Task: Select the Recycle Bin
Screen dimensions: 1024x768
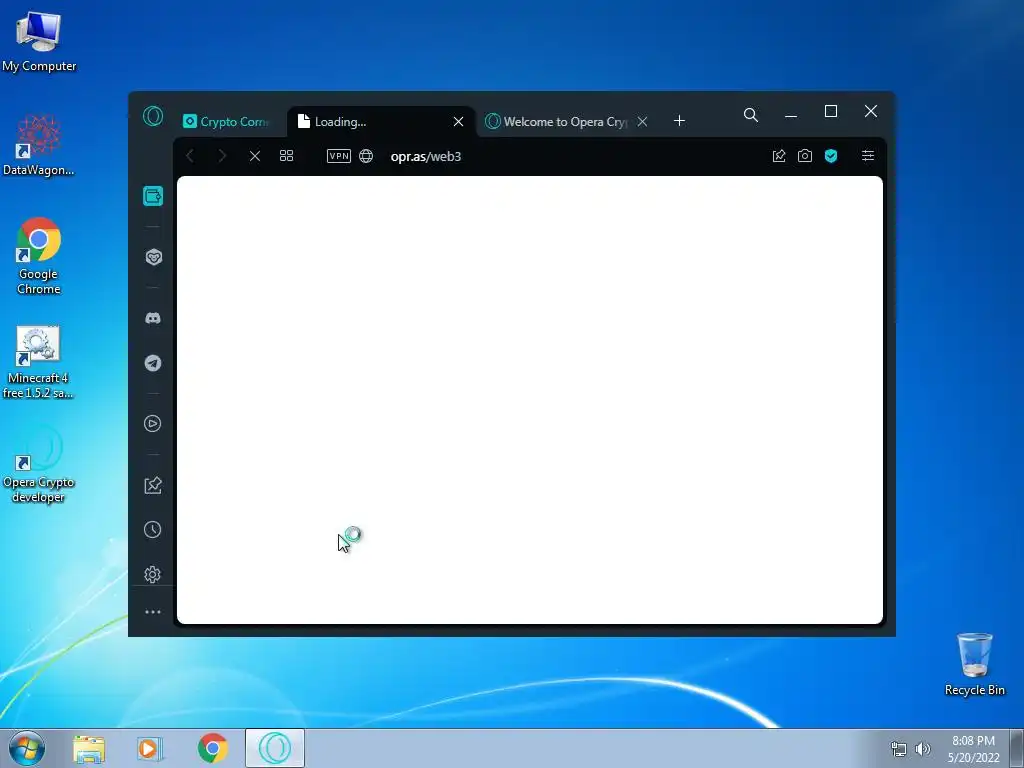Action: coord(974,664)
